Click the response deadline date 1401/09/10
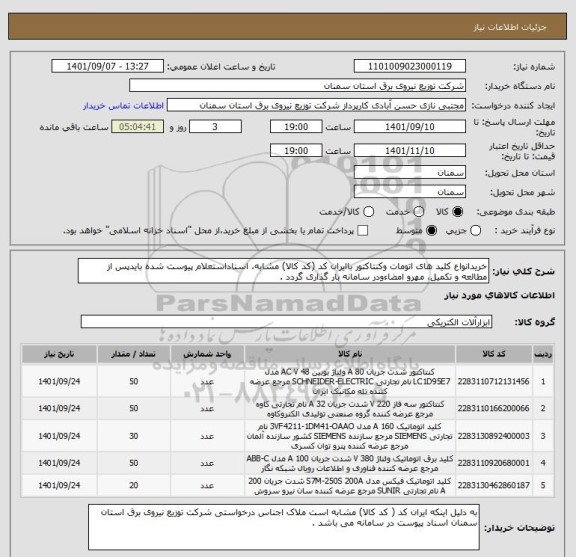The width and height of the screenshot is (576, 557). click(x=410, y=127)
